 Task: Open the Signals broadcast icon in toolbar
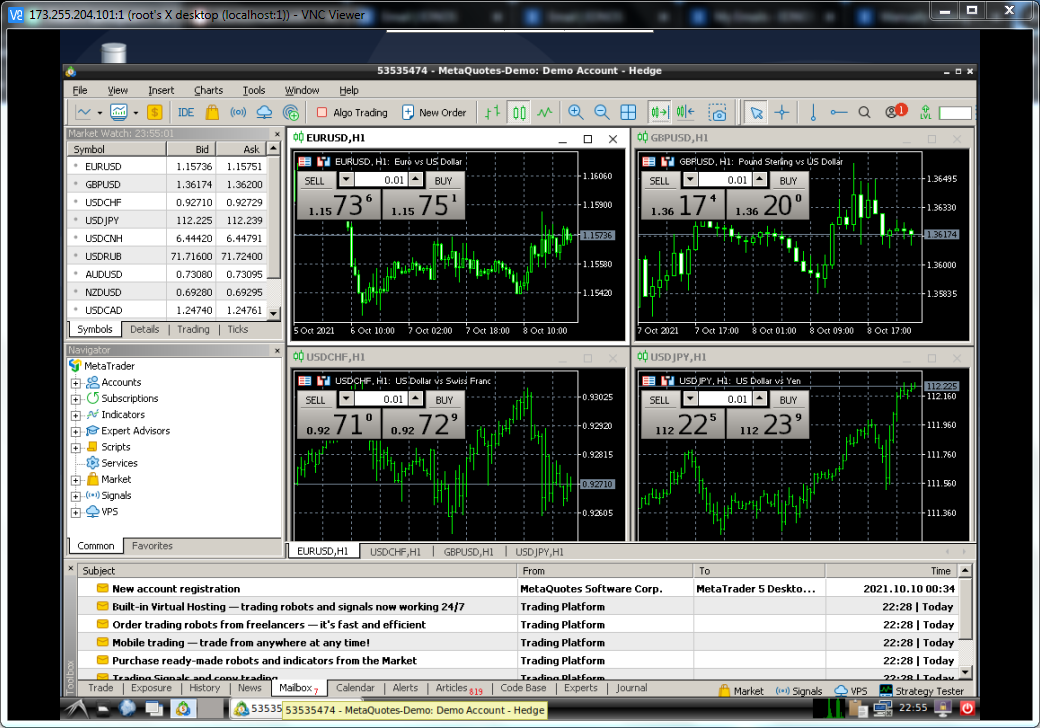tap(238, 113)
